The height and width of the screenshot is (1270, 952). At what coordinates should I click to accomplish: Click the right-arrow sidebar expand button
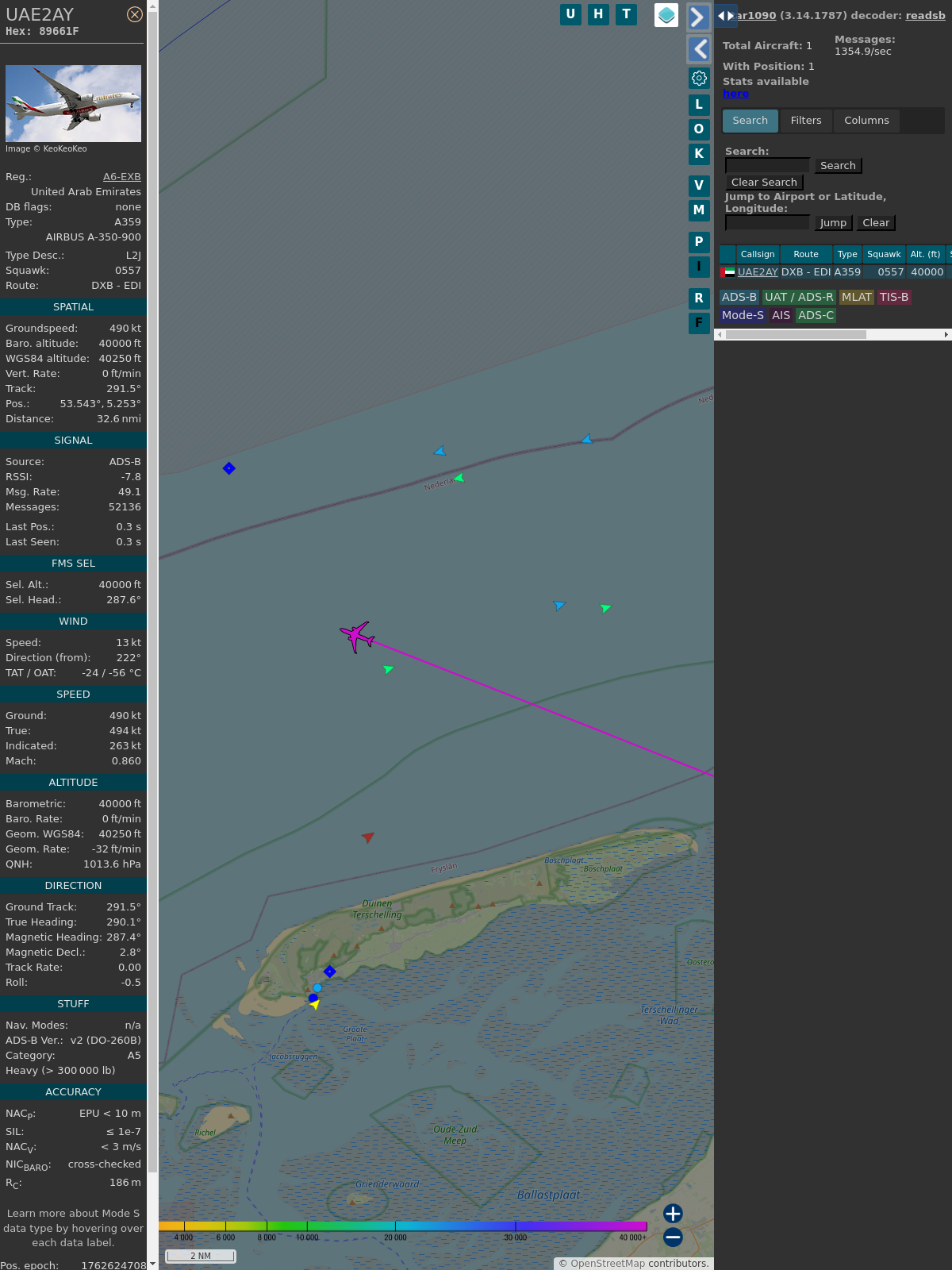pyautogui.click(x=698, y=17)
